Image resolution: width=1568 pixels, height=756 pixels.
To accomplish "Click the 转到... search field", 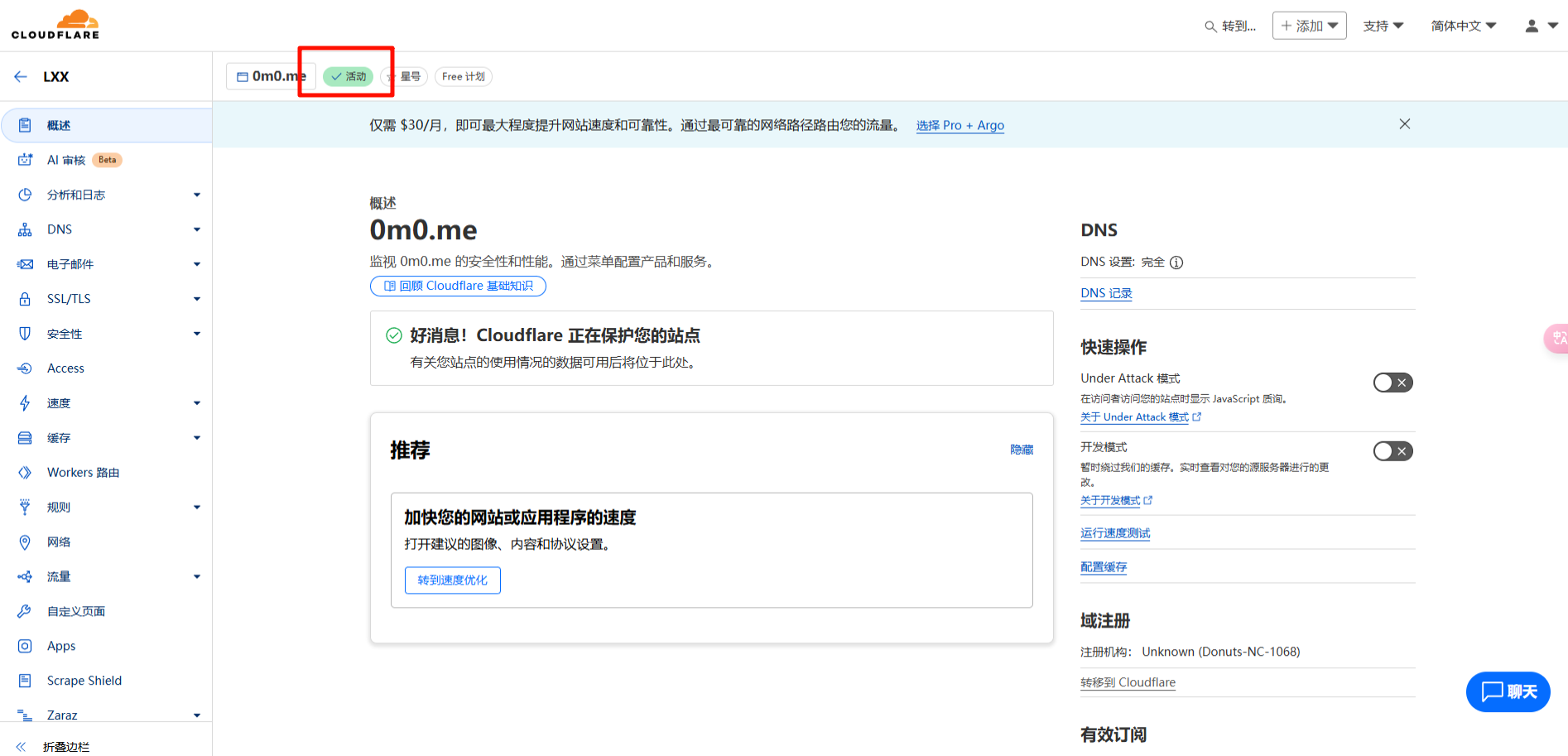I will click(1230, 26).
